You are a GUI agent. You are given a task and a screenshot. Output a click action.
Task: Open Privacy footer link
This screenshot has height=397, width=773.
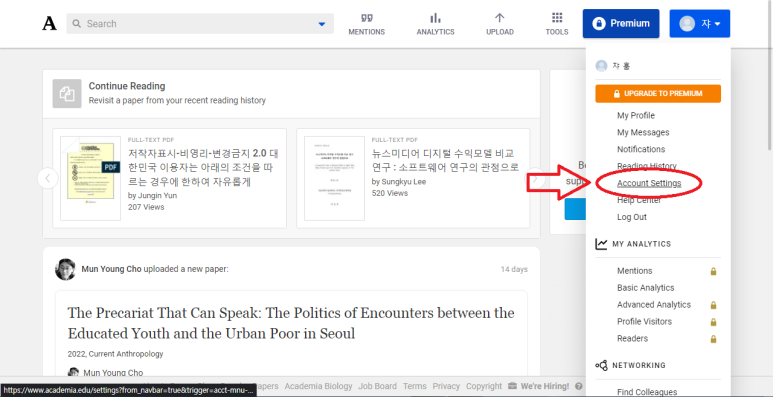(x=446, y=386)
